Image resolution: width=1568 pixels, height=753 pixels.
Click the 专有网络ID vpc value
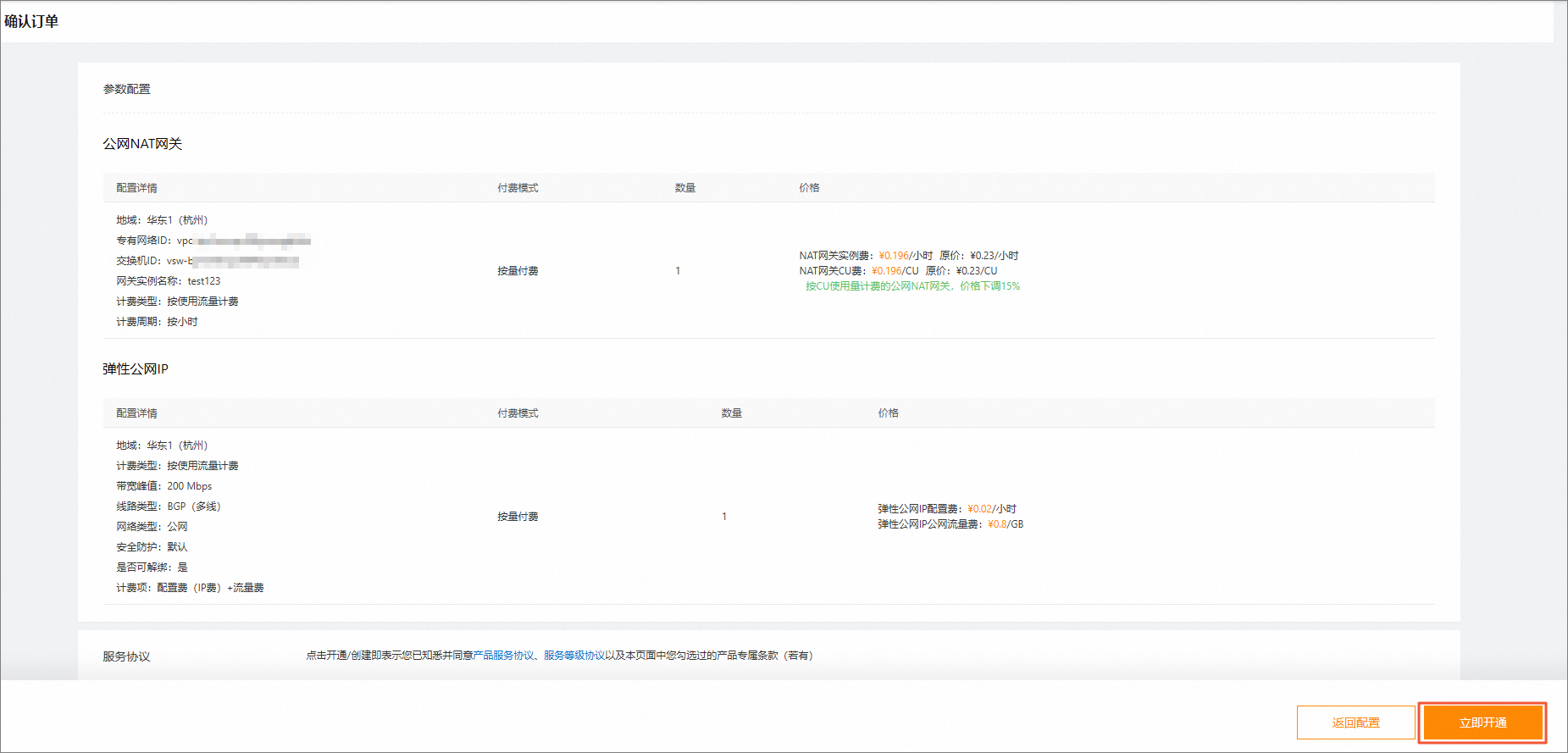(x=244, y=241)
